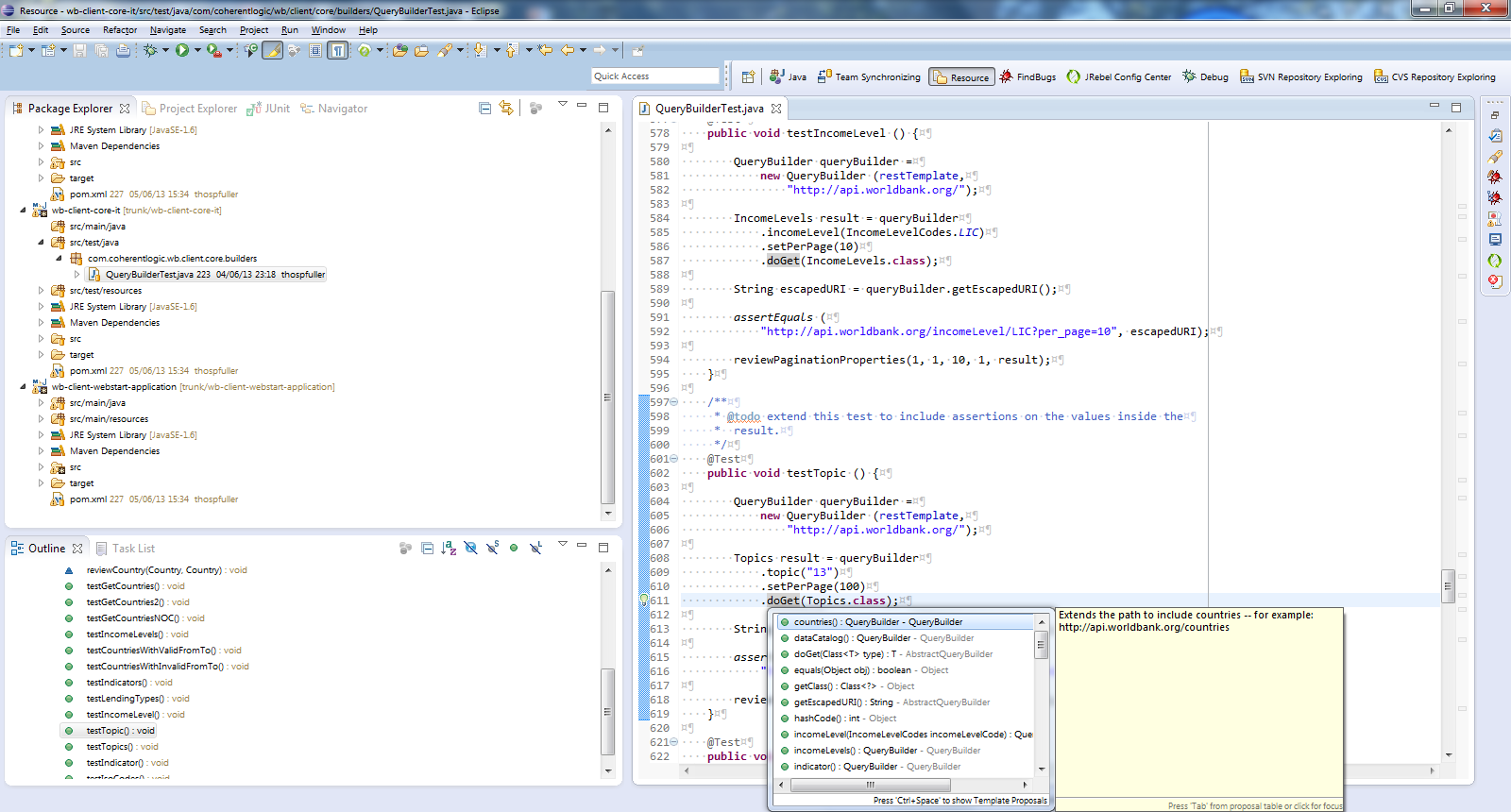The width and height of the screenshot is (1511, 812).
Task: Select the Debug perspective button
Action: pyautogui.click(x=1205, y=77)
